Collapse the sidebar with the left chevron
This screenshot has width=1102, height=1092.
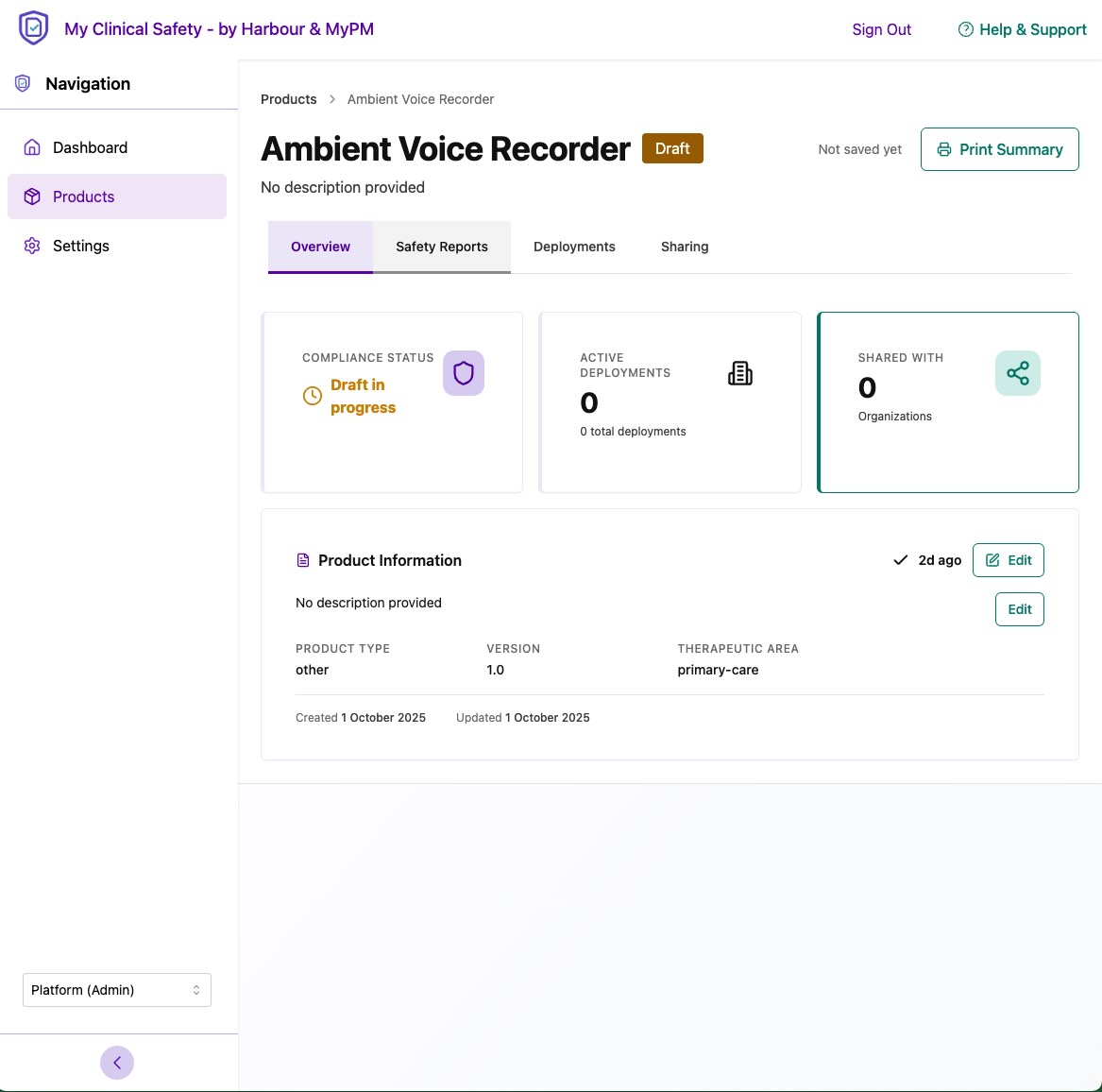pos(117,1062)
